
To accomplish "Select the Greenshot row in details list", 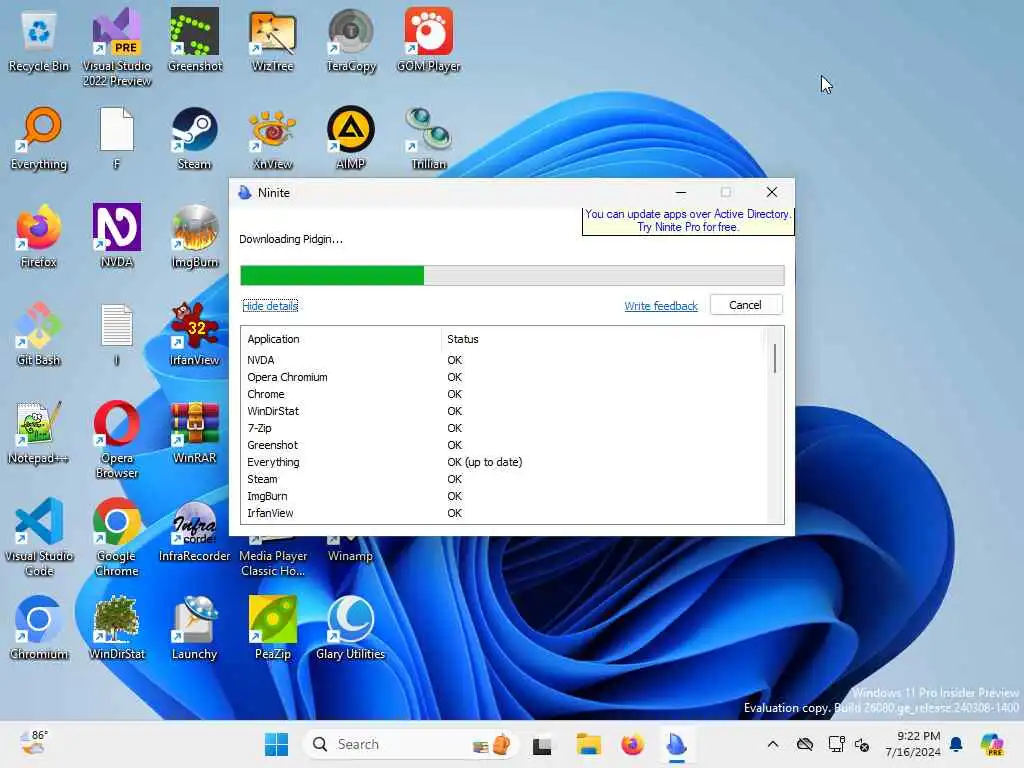I will (503, 445).
